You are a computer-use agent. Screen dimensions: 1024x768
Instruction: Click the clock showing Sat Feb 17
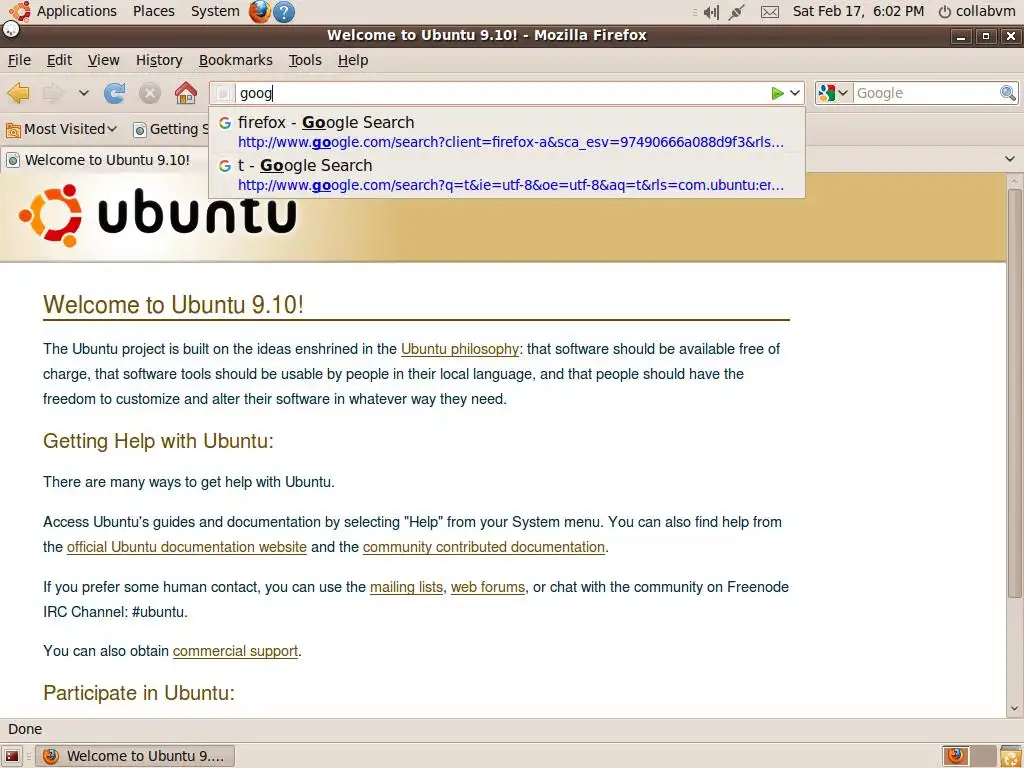click(x=858, y=11)
